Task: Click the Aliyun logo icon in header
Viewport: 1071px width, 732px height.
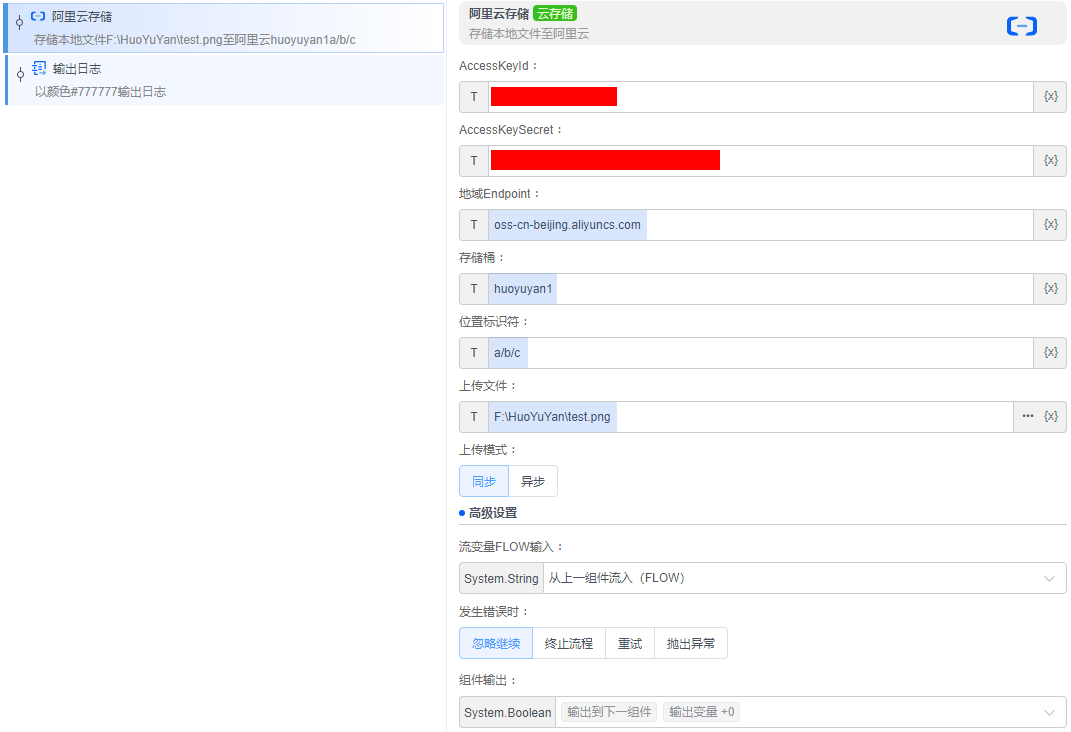Action: pyautogui.click(x=1021, y=27)
